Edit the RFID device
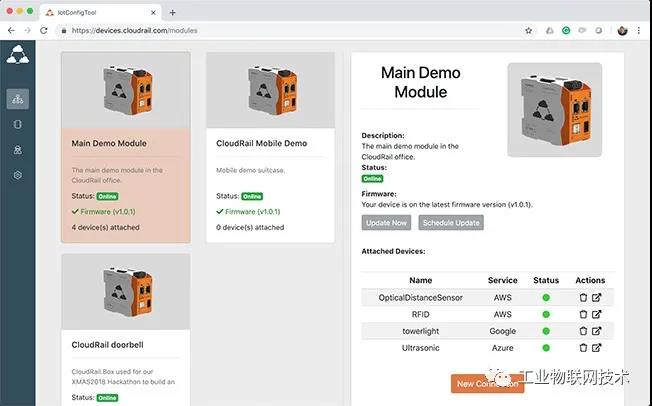 [597, 314]
